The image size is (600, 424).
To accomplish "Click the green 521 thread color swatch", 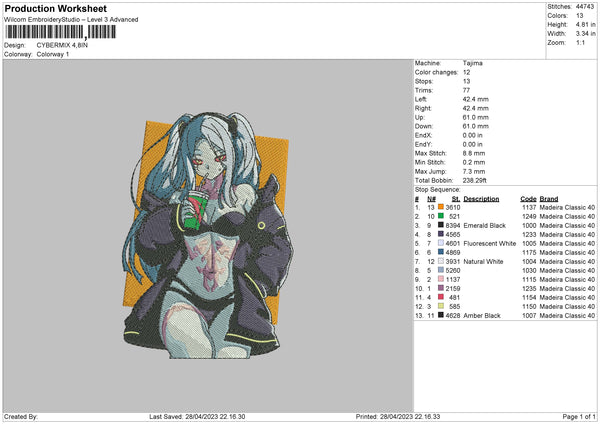I will (441, 216).
